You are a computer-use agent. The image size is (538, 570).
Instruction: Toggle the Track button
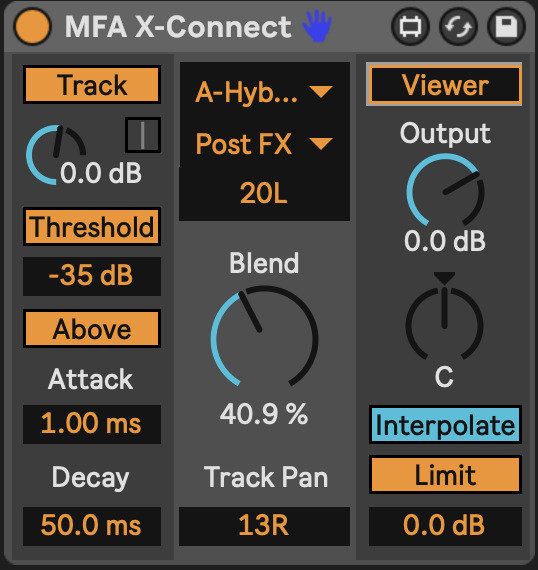coord(92,85)
